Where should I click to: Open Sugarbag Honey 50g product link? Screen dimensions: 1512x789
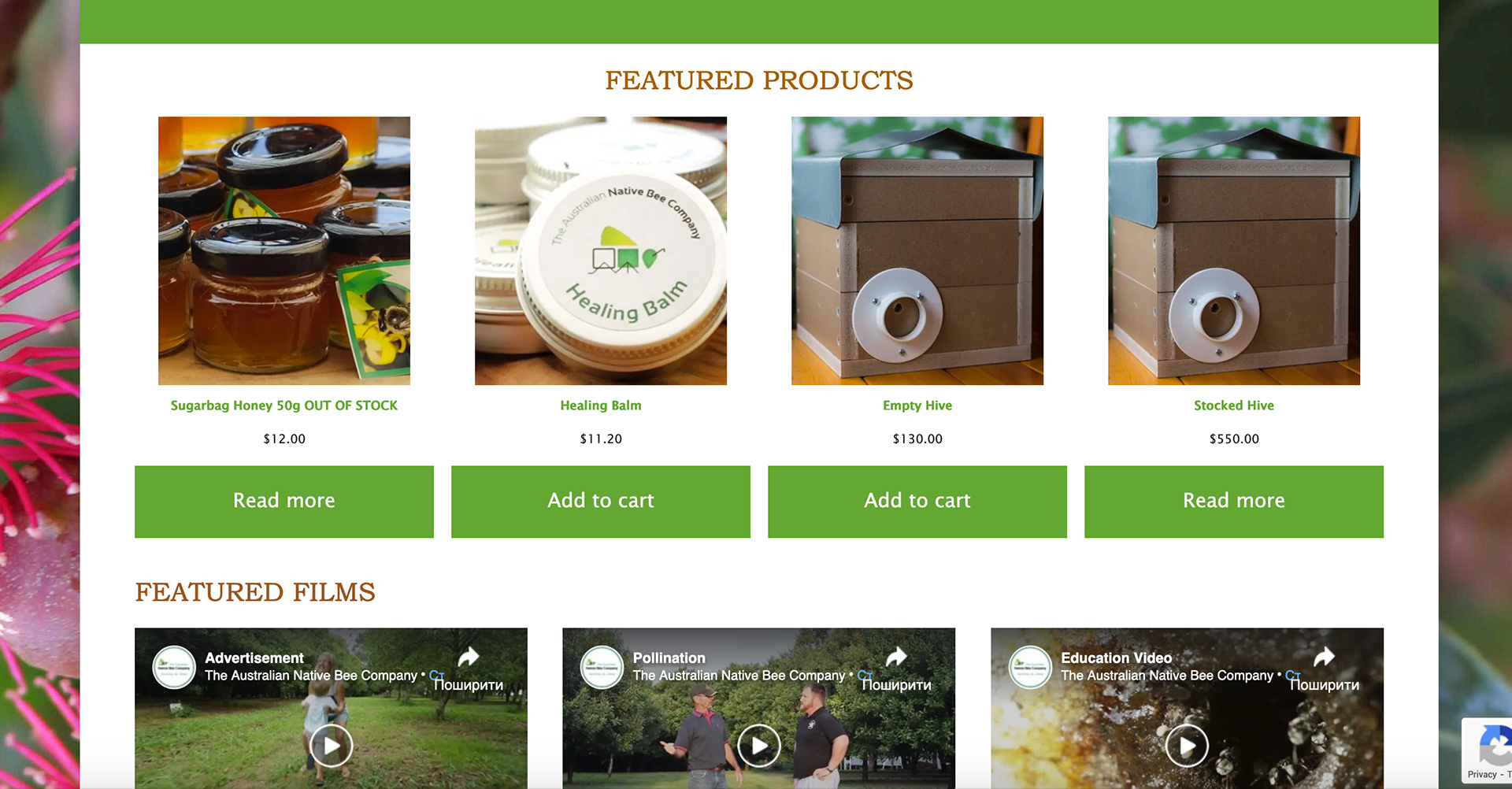[x=284, y=406]
